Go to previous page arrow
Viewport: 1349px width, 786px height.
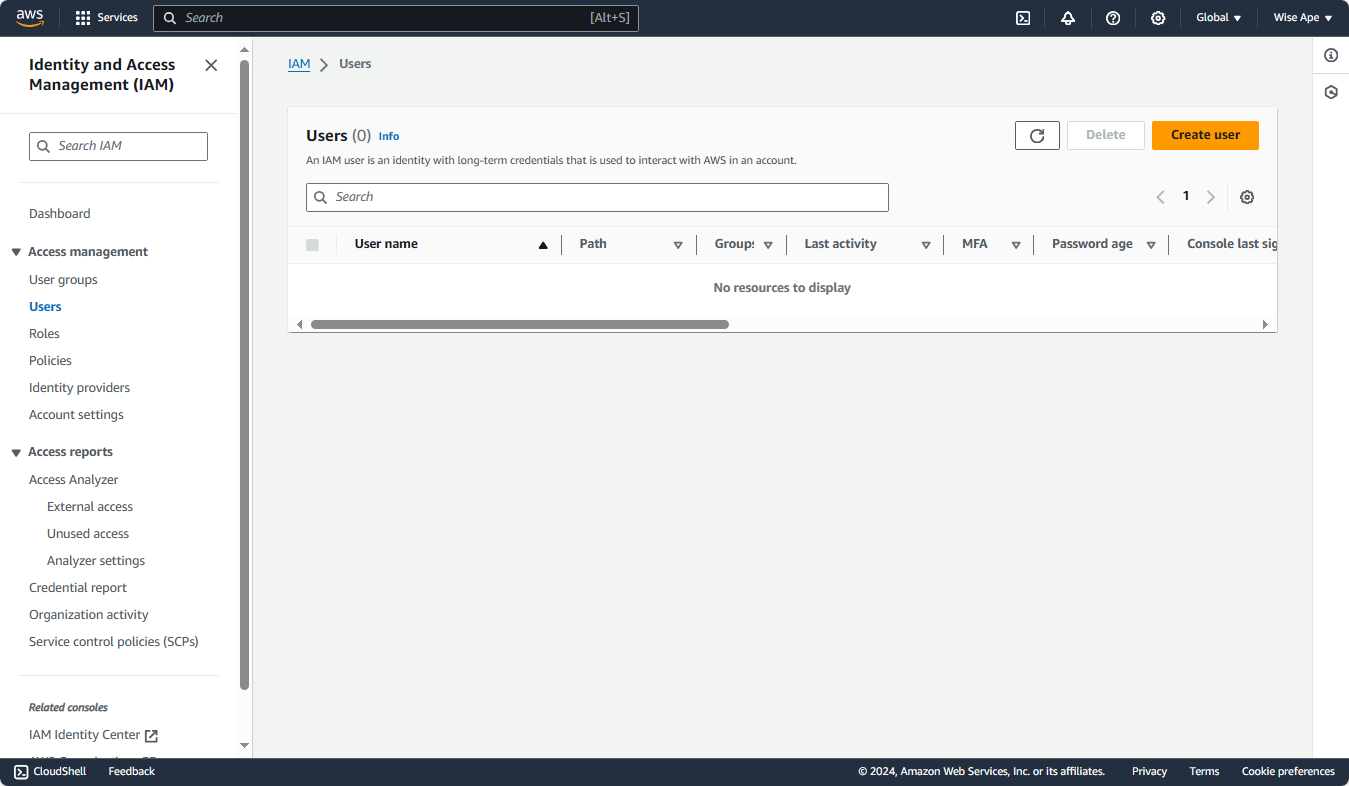coord(1161,197)
